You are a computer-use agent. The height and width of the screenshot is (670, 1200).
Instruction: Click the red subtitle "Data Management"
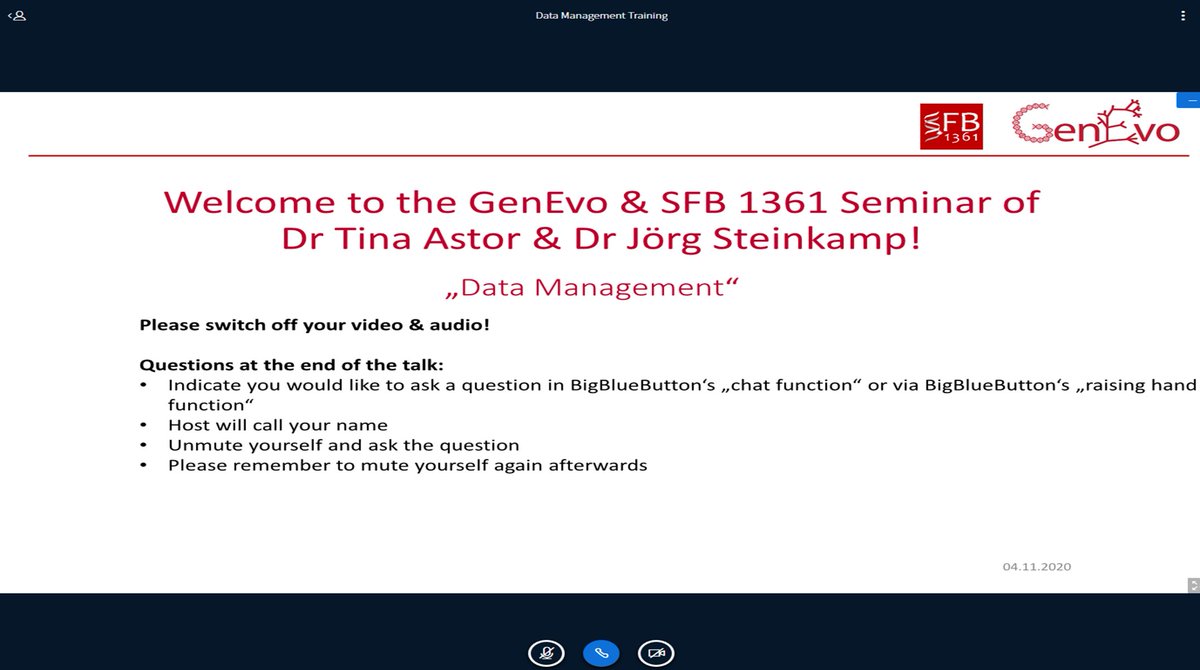click(x=591, y=288)
